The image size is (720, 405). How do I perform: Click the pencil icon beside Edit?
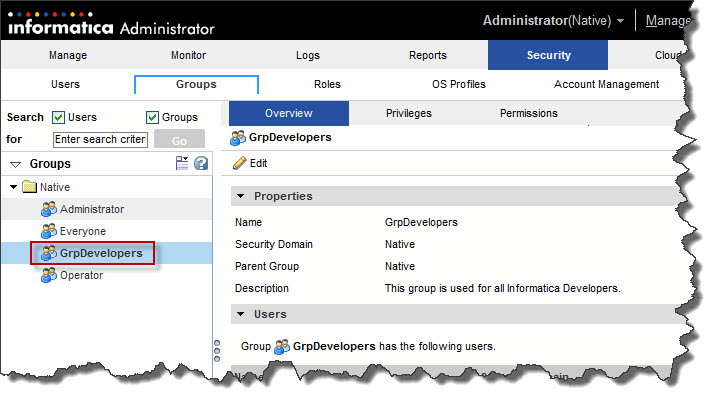tap(240, 163)
